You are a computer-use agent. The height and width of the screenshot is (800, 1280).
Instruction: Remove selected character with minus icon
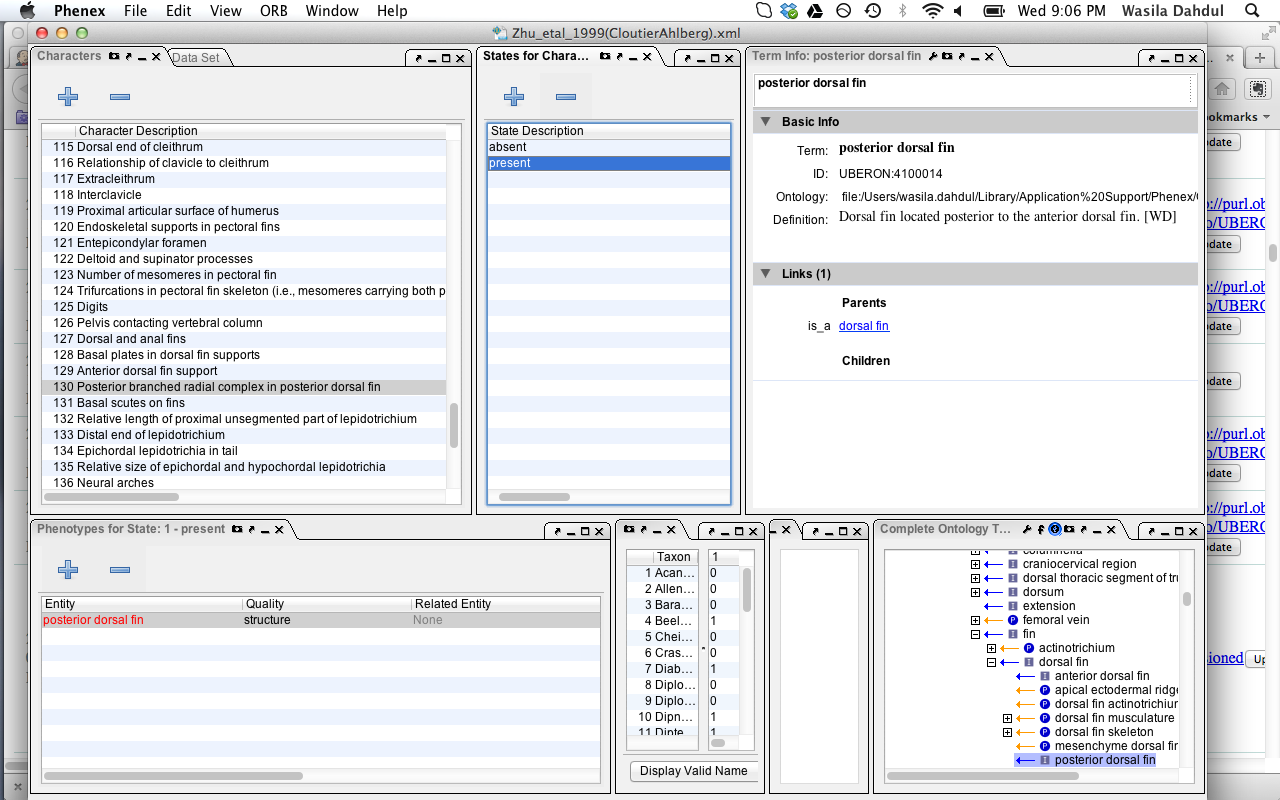coord(120,97)
